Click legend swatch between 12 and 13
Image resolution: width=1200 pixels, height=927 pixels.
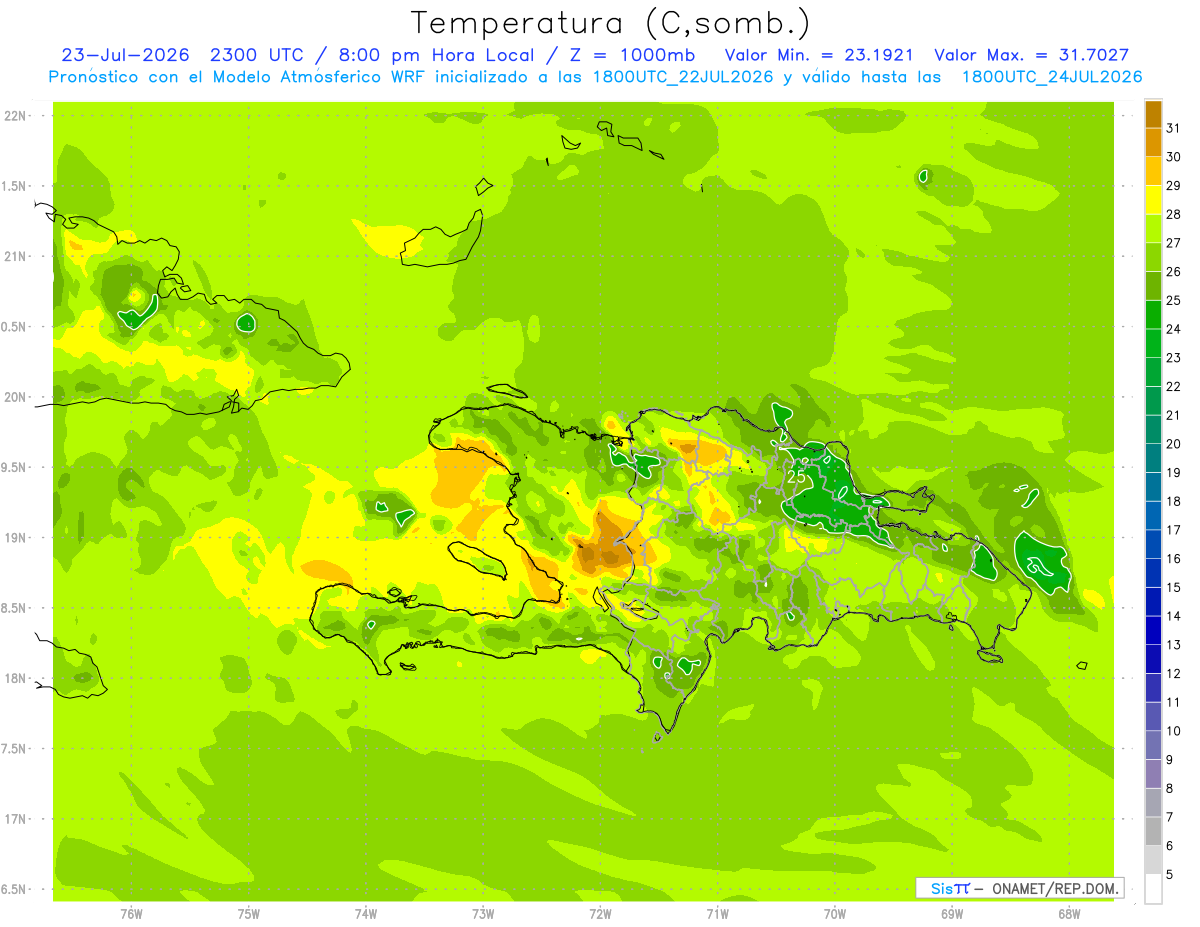click(1153, 660)
